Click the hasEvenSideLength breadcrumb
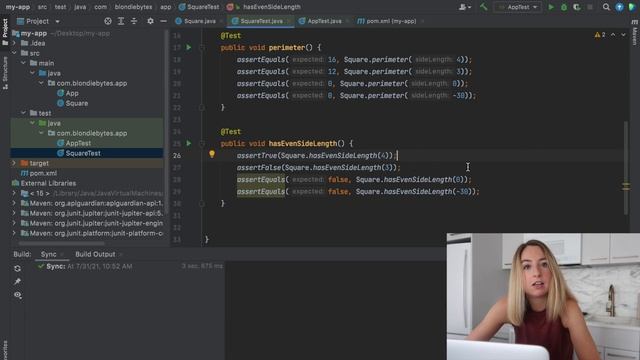Screen dimensions: 640x360 (x=272, y=7)
